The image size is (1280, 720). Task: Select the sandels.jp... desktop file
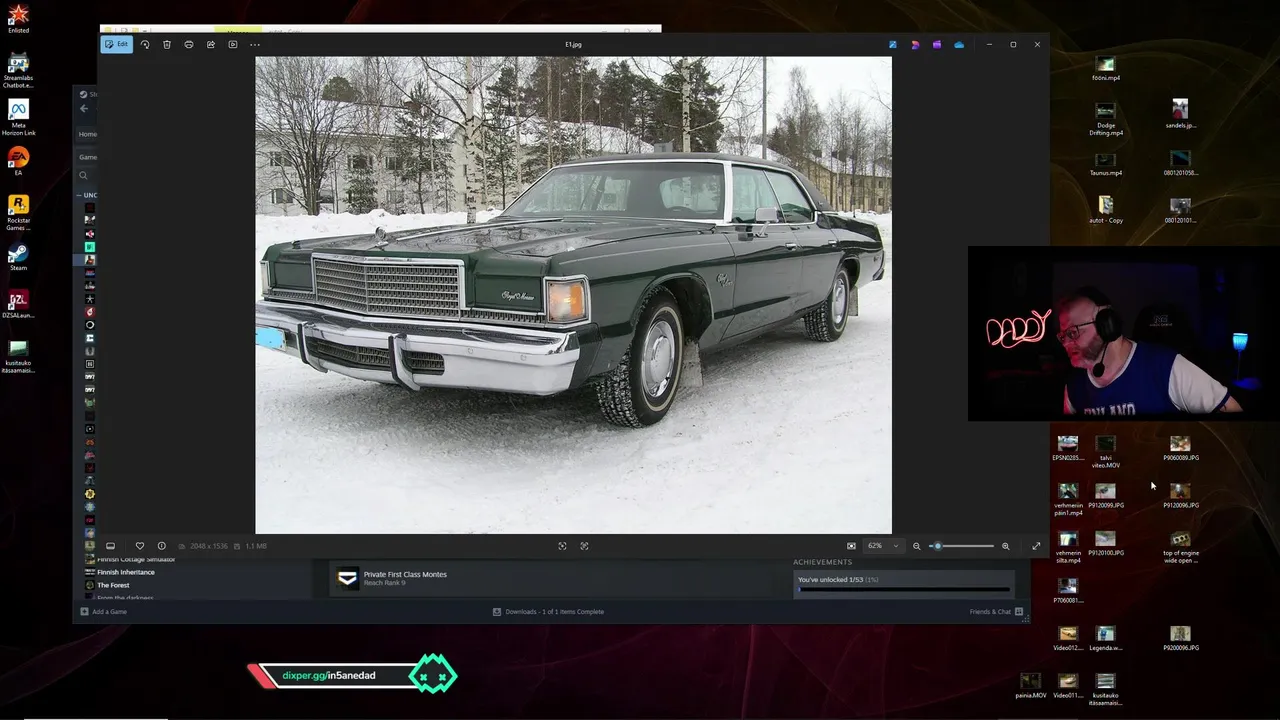click(x=1181, y=114)
